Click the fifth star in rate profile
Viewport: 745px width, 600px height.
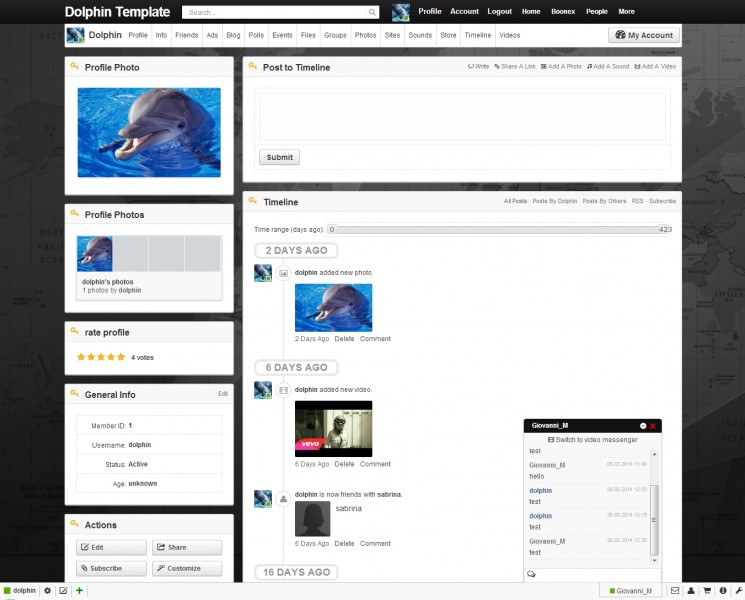coord(121,357)
